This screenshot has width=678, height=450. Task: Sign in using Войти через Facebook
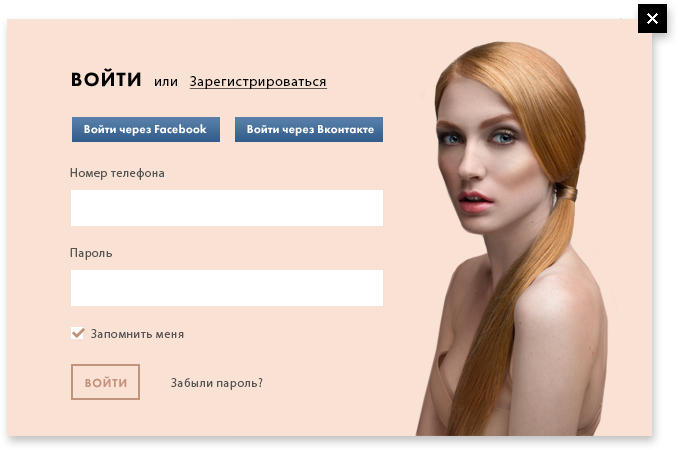click(x=146, y=129)
